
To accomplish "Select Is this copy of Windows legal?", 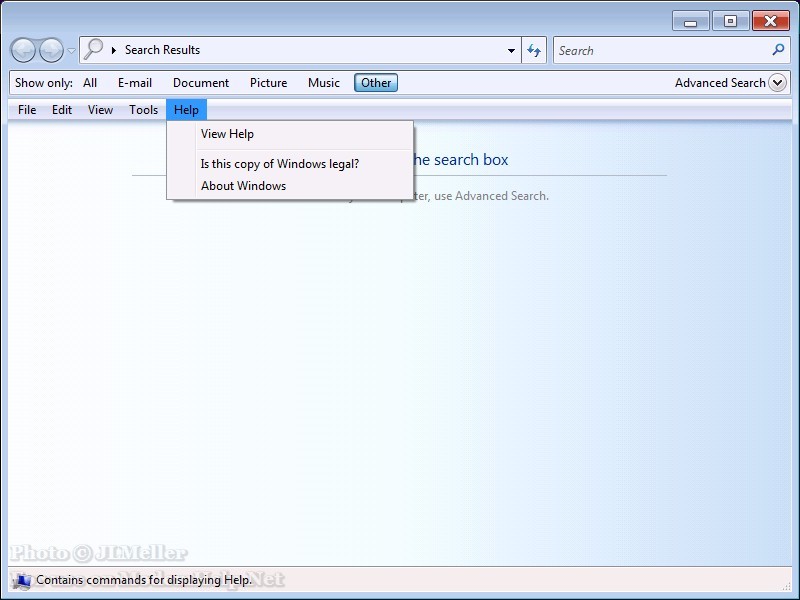I will (x=290, y=164).
